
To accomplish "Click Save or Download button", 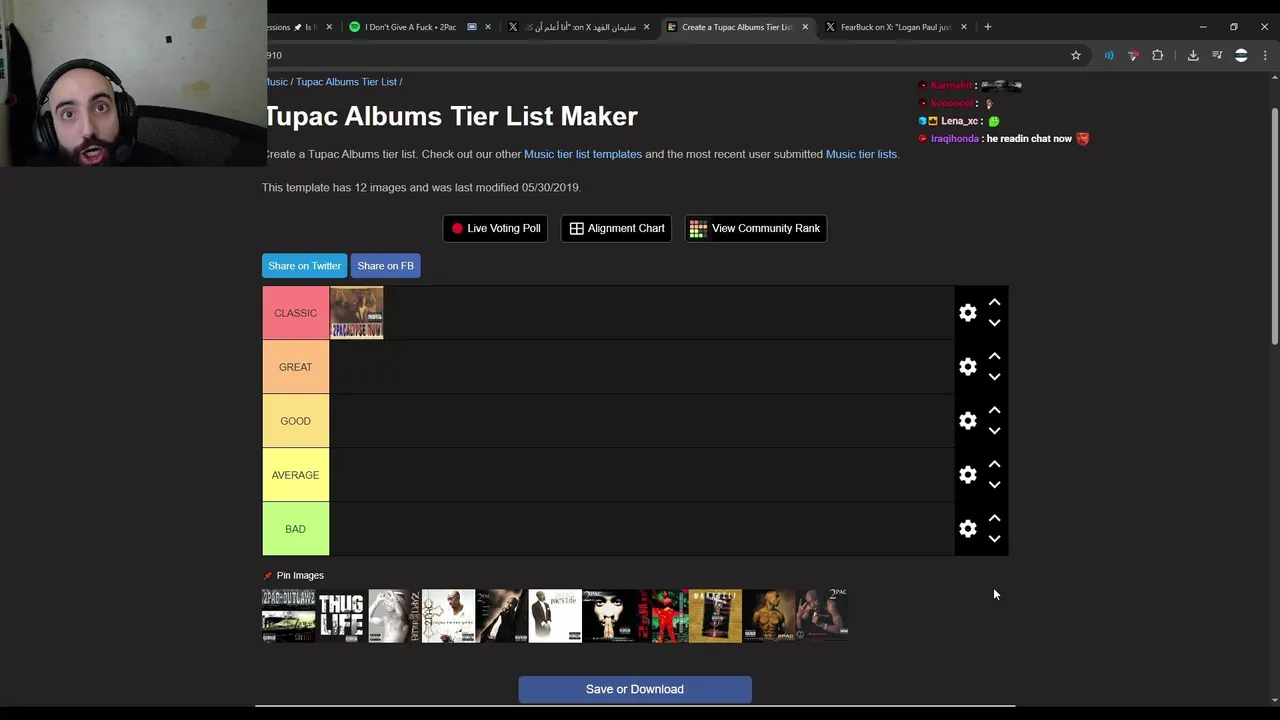I will tap(635, 689).
